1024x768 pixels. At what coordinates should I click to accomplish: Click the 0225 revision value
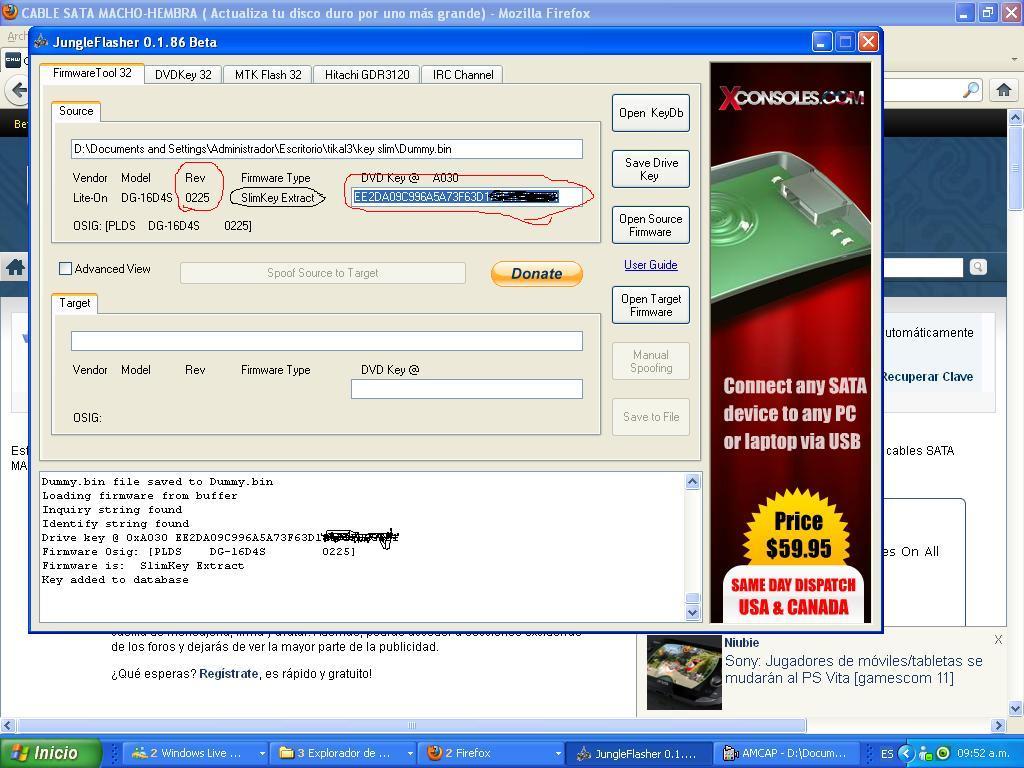tap(197, 197)
